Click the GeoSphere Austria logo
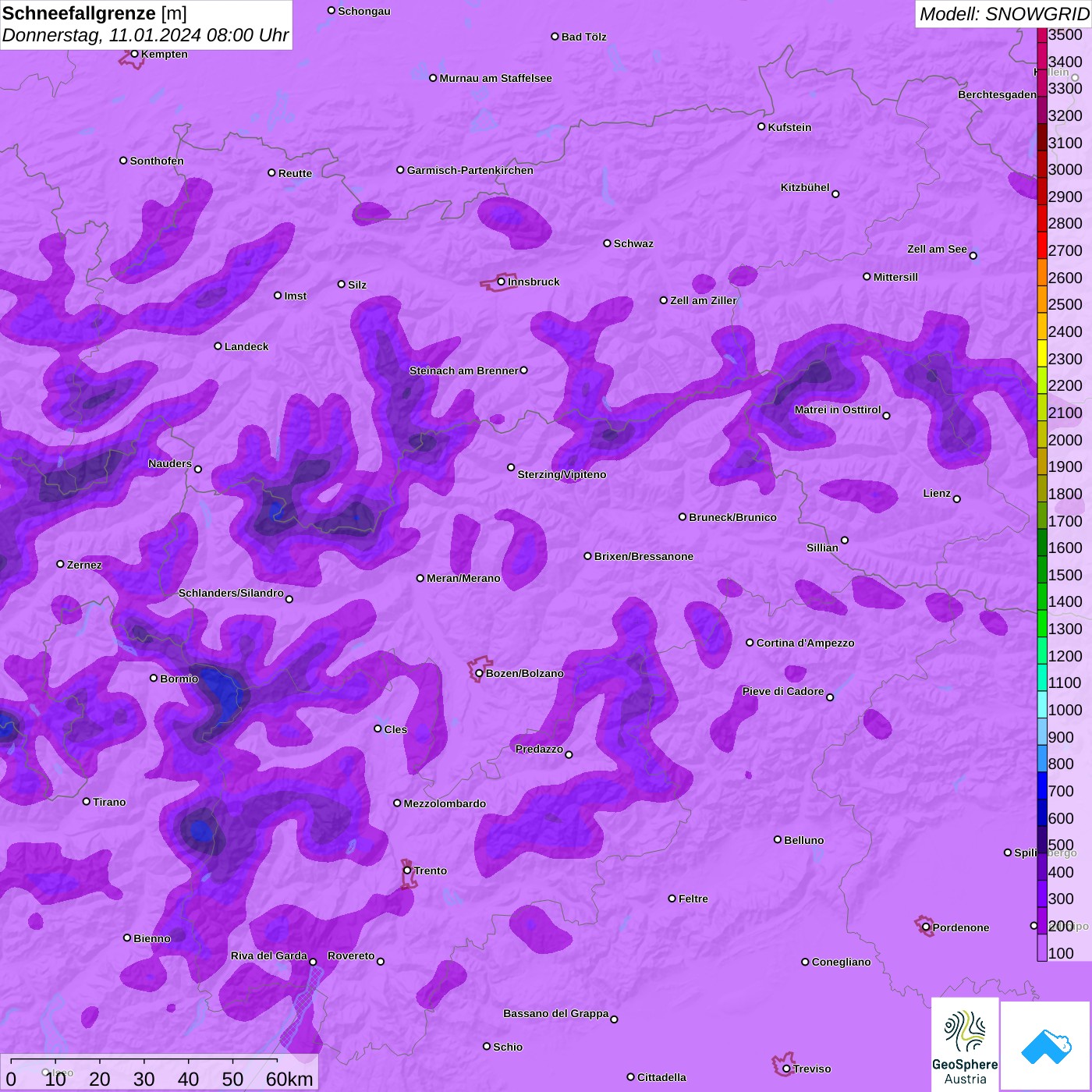1092x1092 pixels. point(965,1044)
